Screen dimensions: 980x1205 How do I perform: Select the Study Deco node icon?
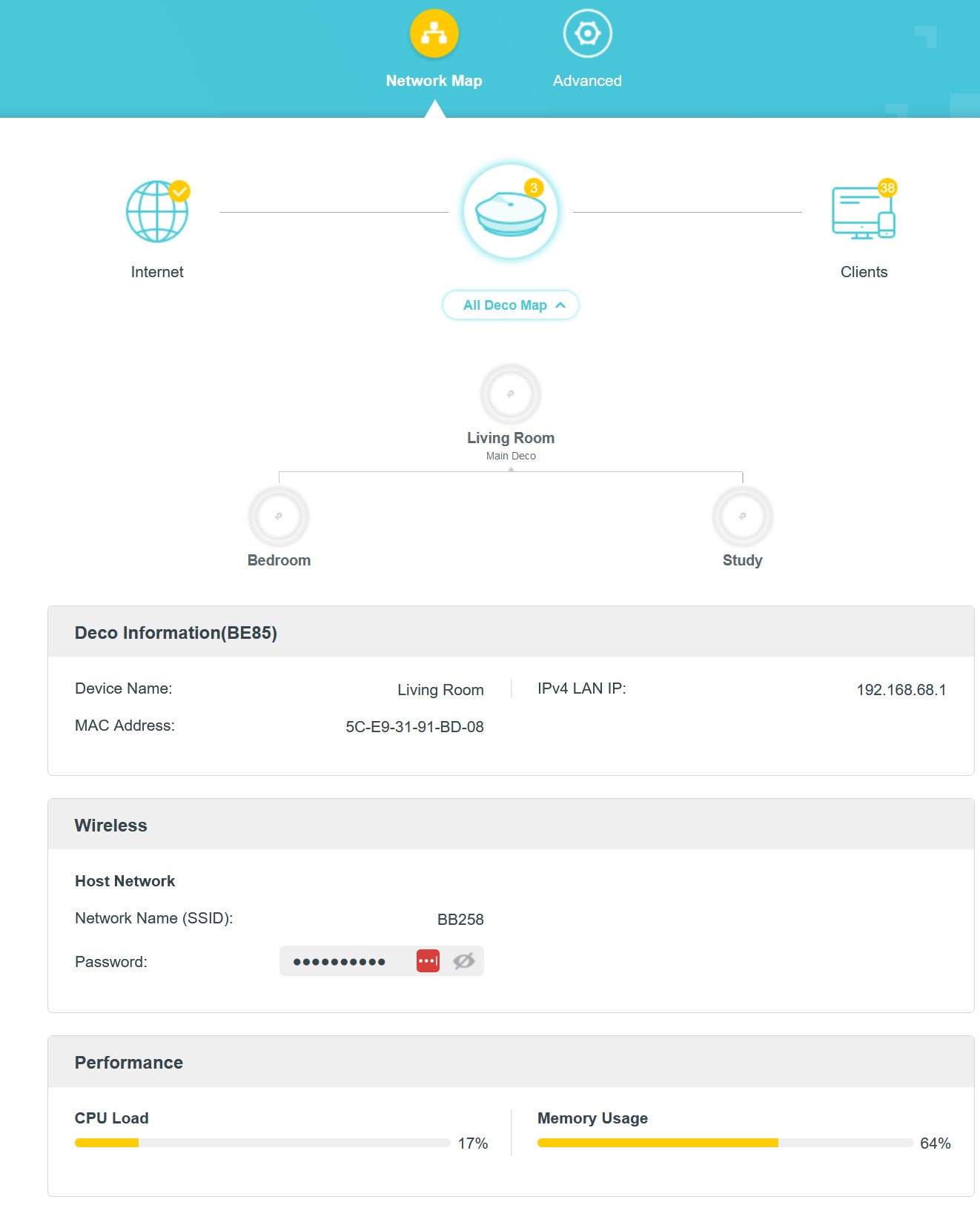(742, 516)
